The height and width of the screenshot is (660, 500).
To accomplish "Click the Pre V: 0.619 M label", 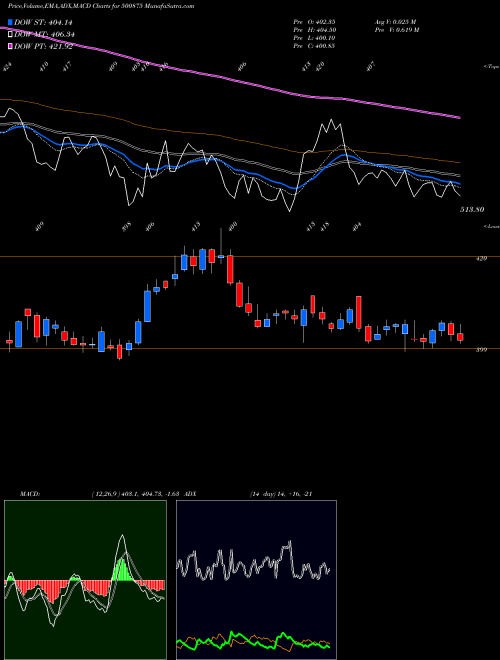I will (x=396, y=29).
